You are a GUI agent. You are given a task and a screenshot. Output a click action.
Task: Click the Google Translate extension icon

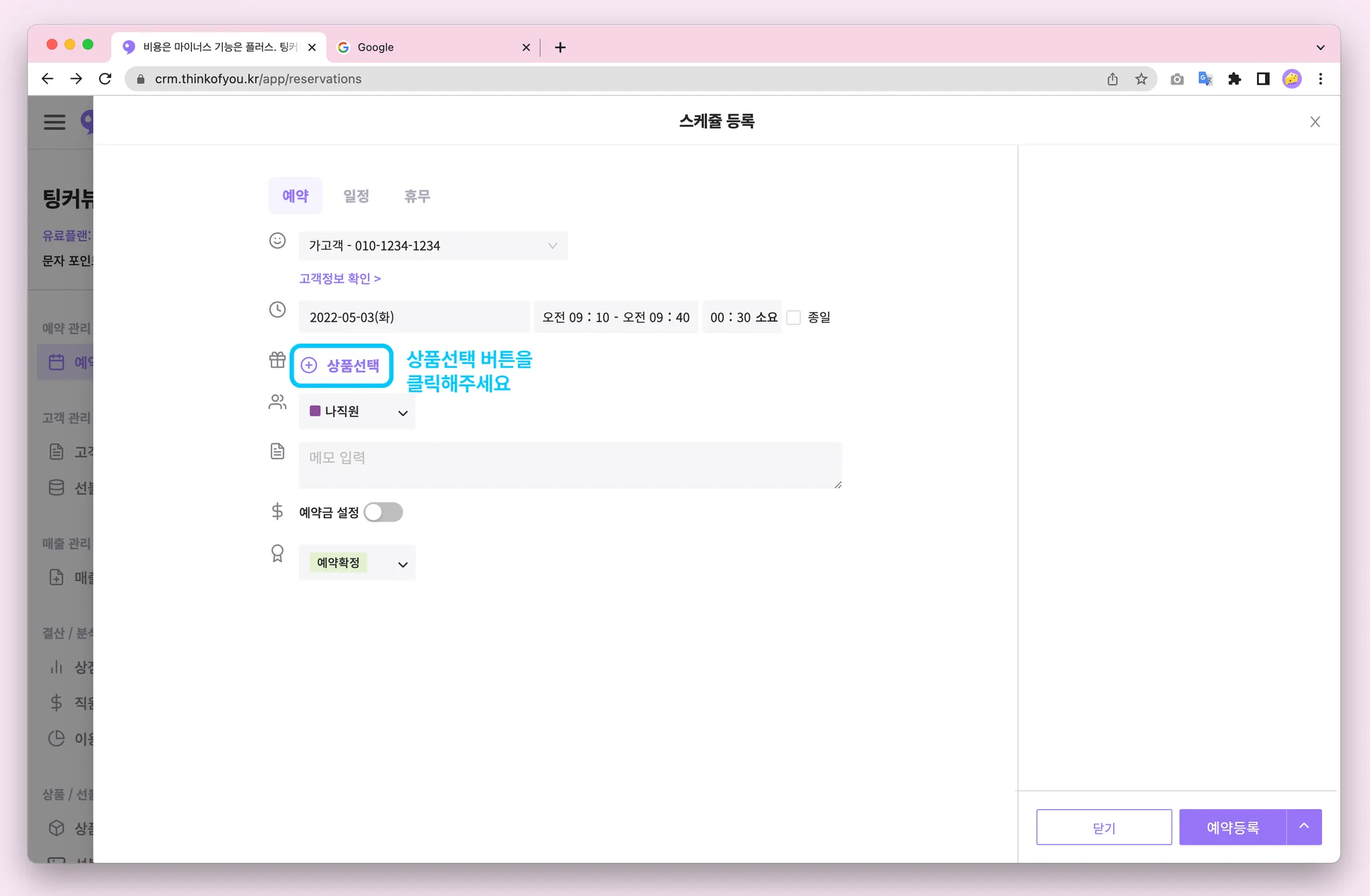coord(1205,79)
